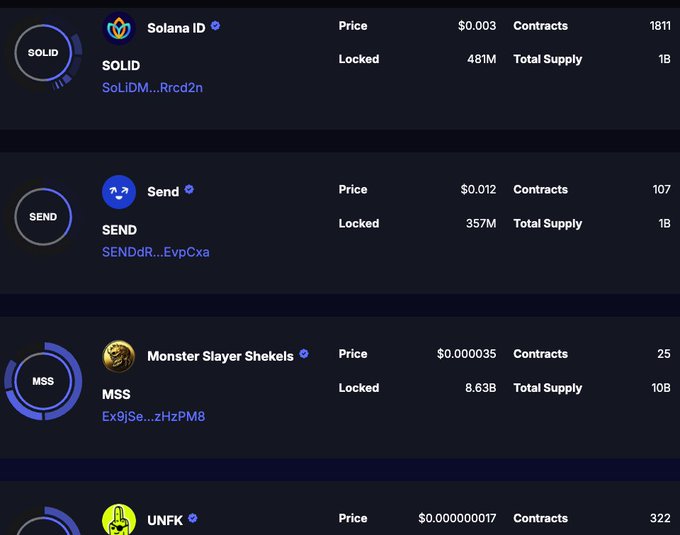
Task: Click the 1811 contracts count for Solana ID
Action: [660, 26]
